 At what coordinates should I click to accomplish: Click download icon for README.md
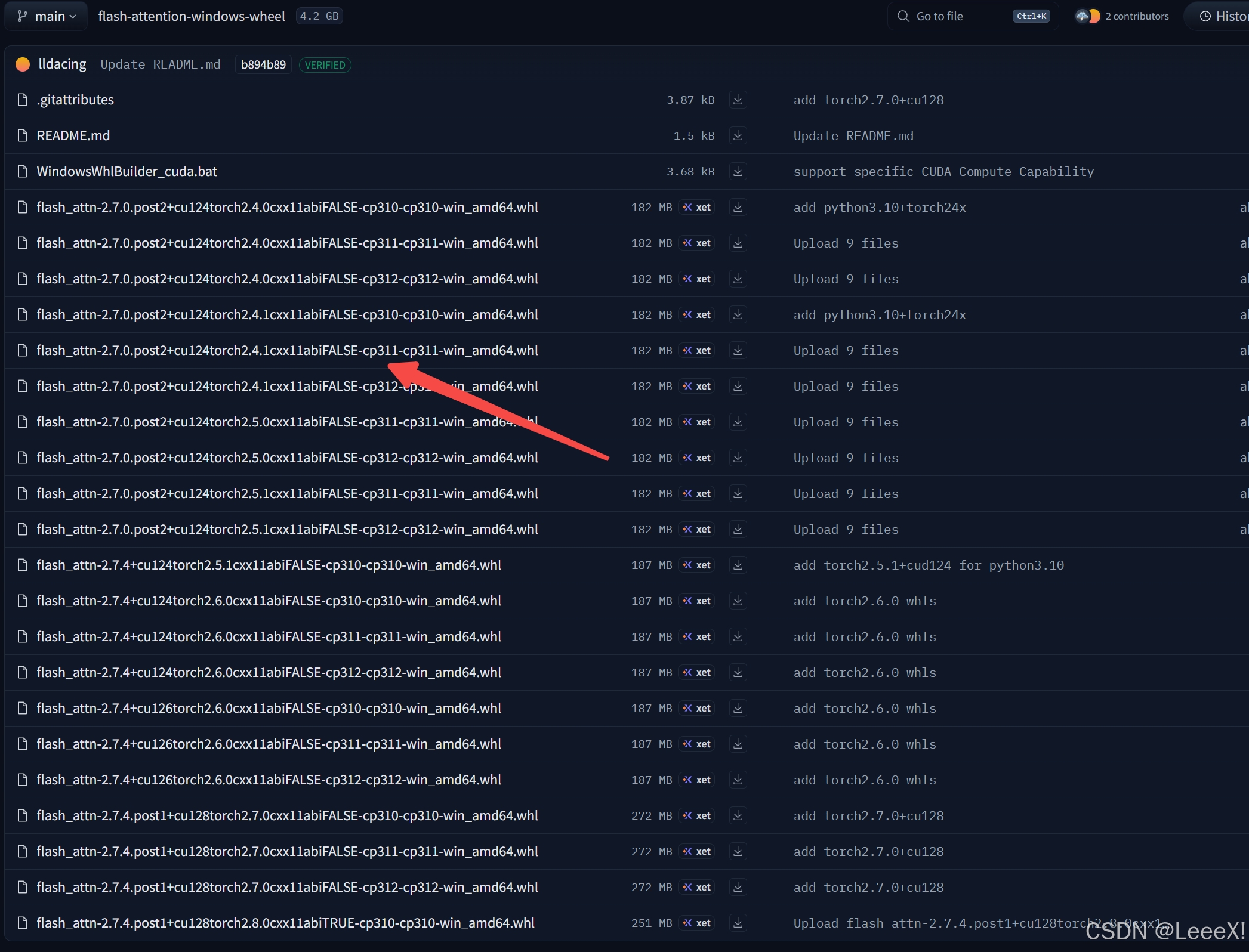(738, 135)
